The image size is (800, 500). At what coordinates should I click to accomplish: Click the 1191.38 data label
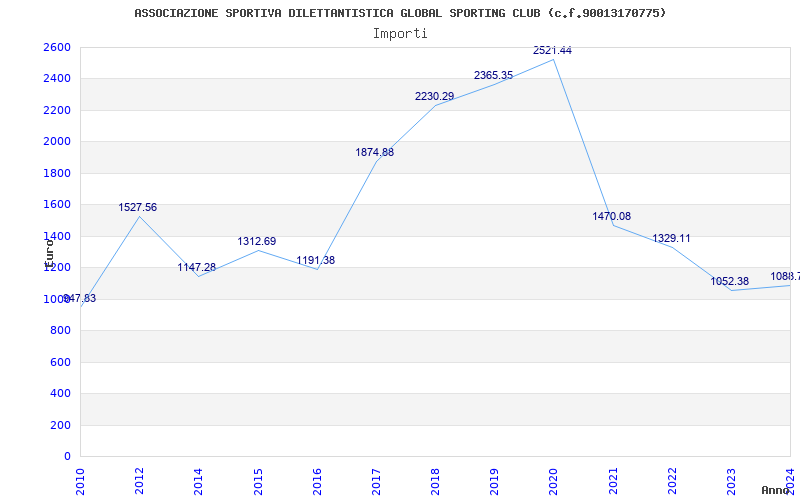tap(316, 260)
